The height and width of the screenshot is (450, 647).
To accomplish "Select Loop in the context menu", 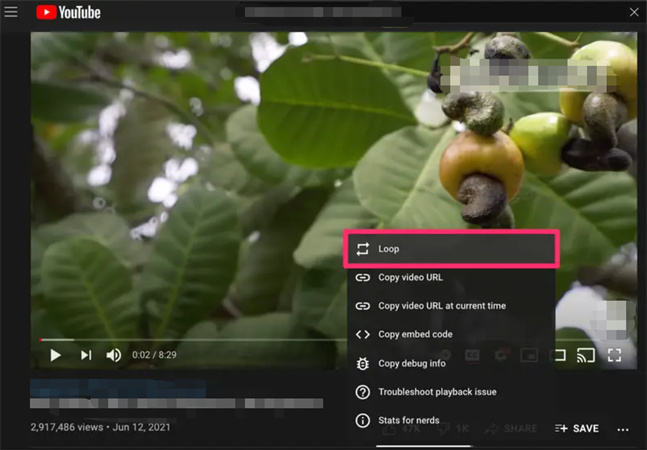I will [x=451, y=249].
